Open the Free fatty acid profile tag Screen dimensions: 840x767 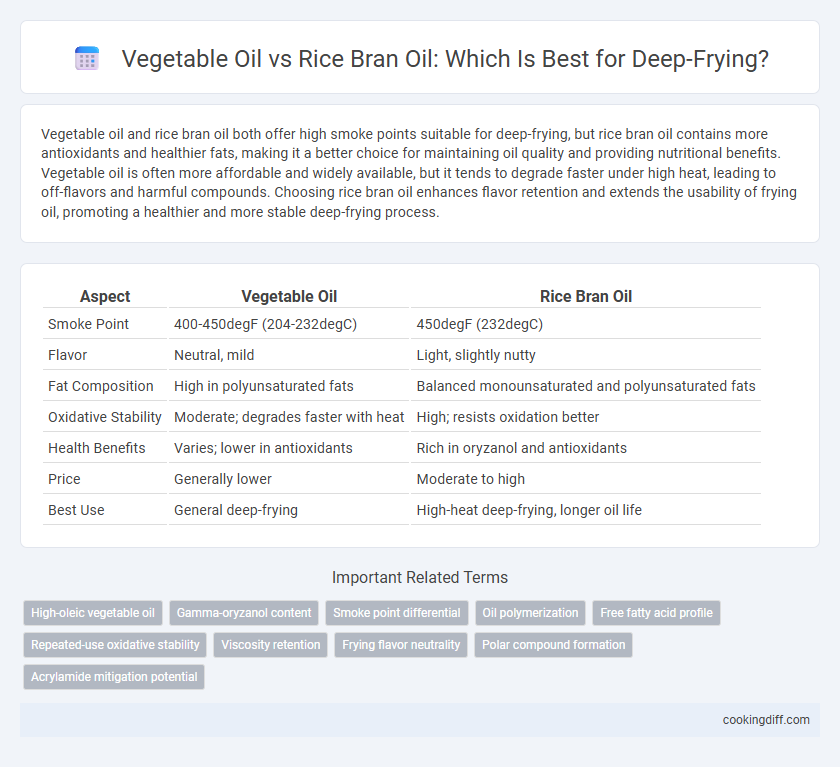(656, 613)
